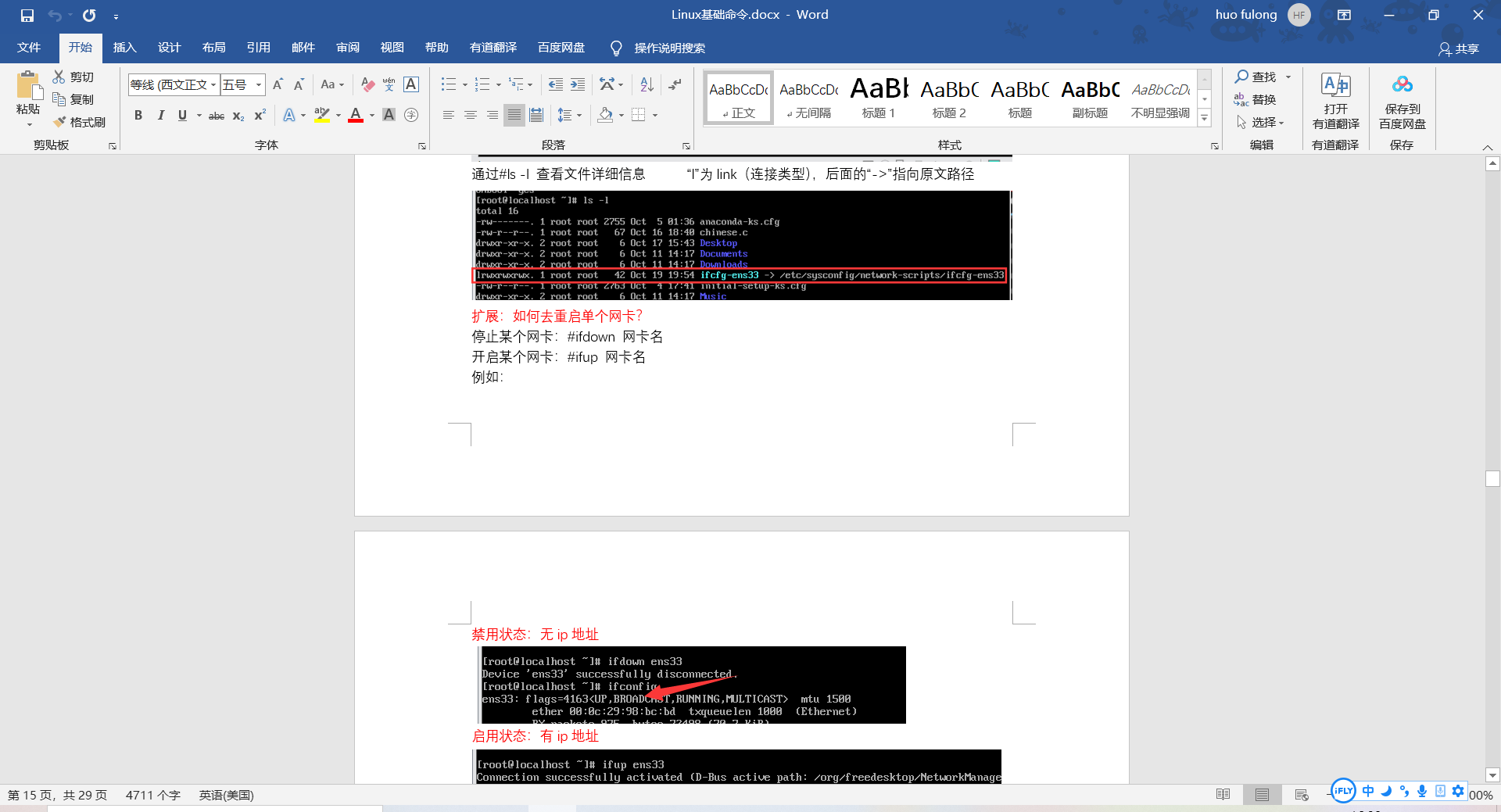Click the Replace (替换) button
Screen dimensions: 1501x812
coord(1256,99)
